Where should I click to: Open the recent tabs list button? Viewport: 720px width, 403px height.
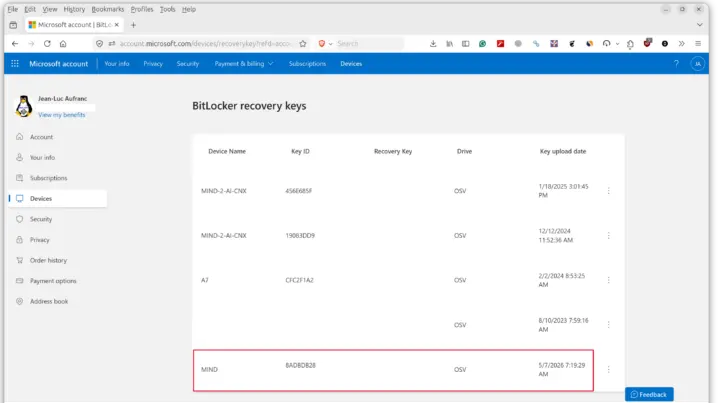13,25
